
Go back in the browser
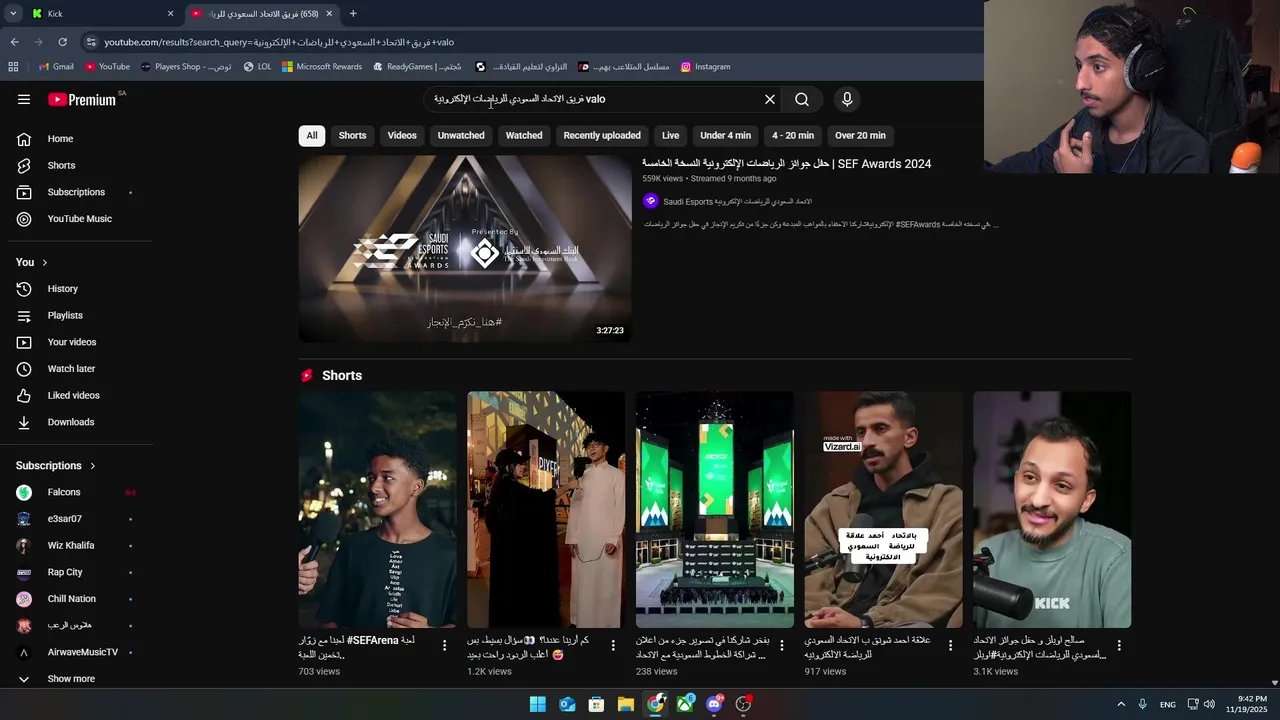tap(14, 42)
